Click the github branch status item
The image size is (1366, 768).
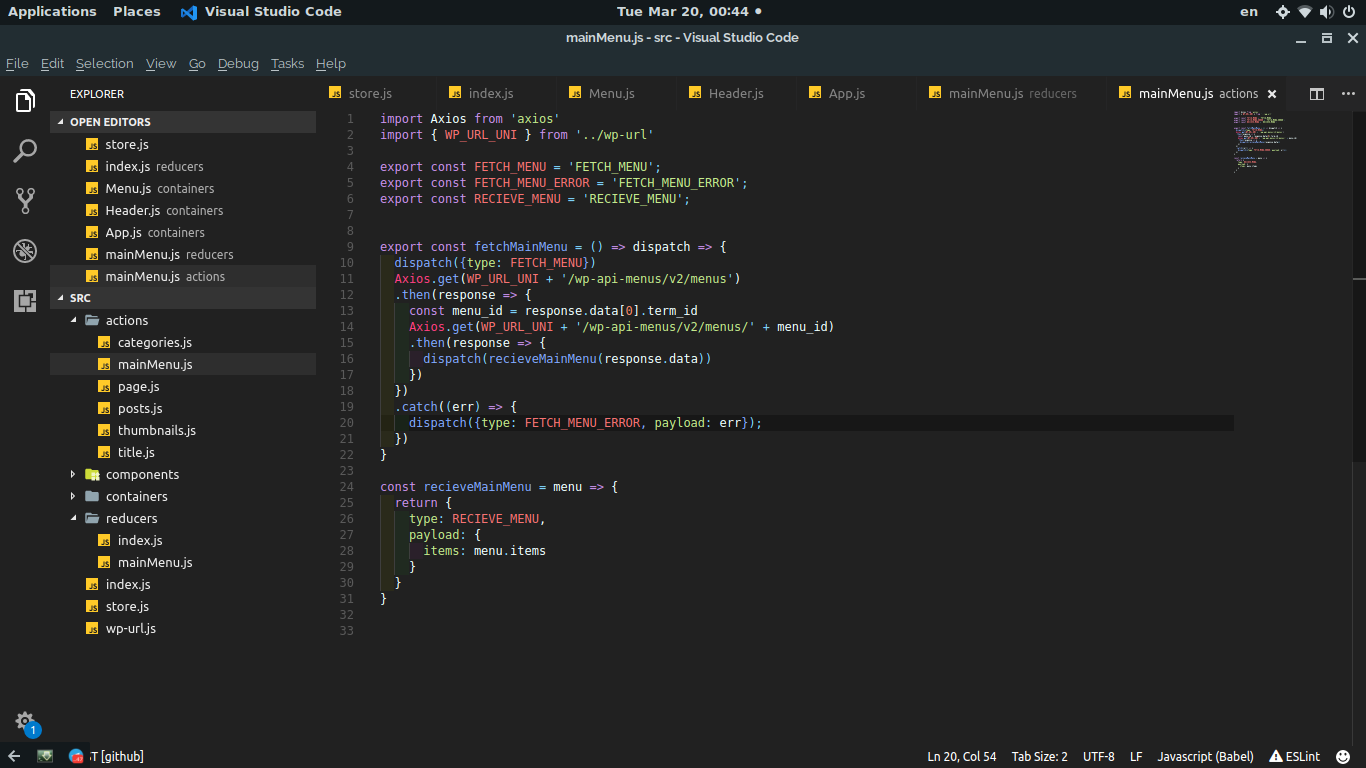pos(118,757)
